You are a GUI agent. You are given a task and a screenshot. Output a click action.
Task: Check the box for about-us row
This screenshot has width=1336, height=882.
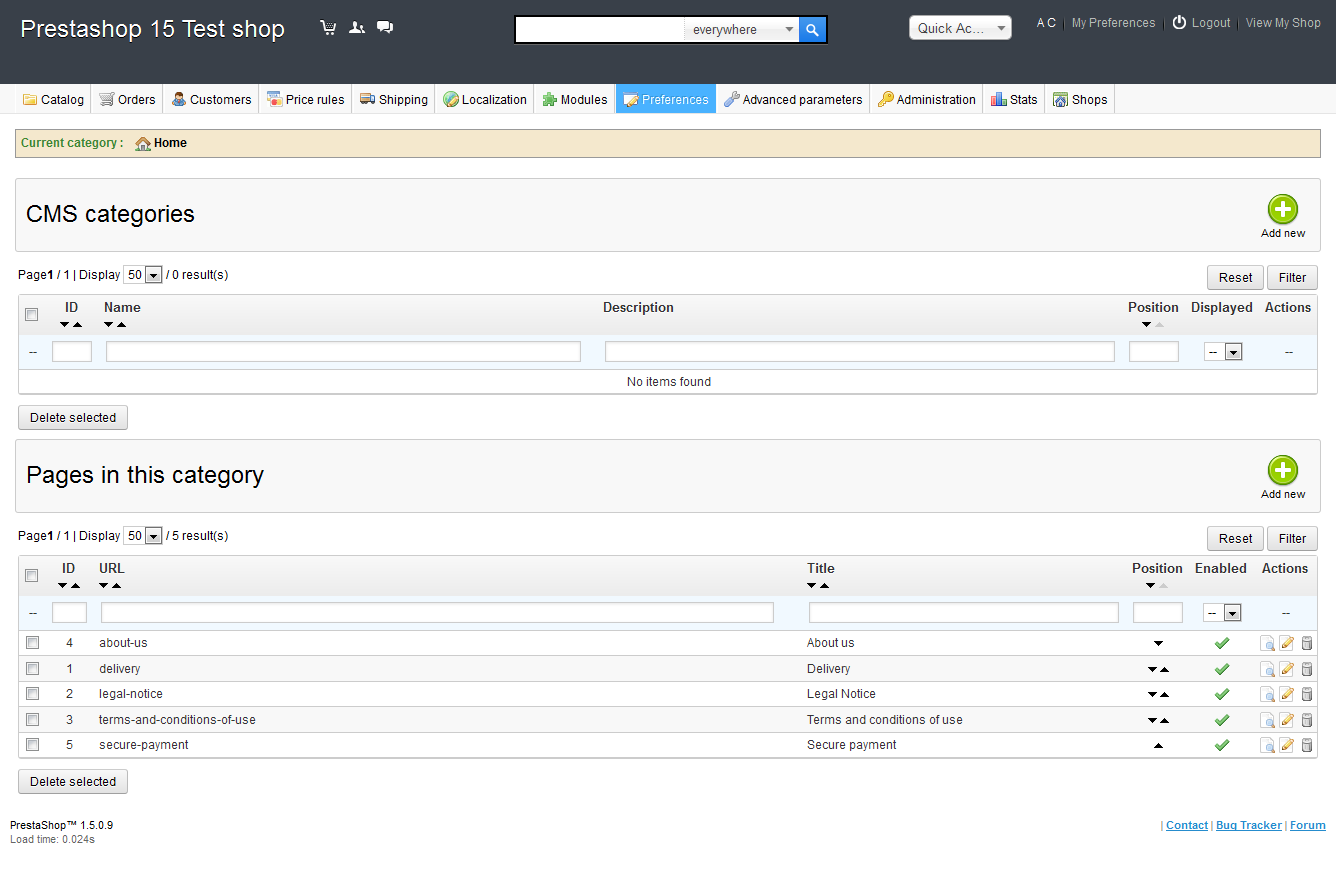[x=32, y=643]
